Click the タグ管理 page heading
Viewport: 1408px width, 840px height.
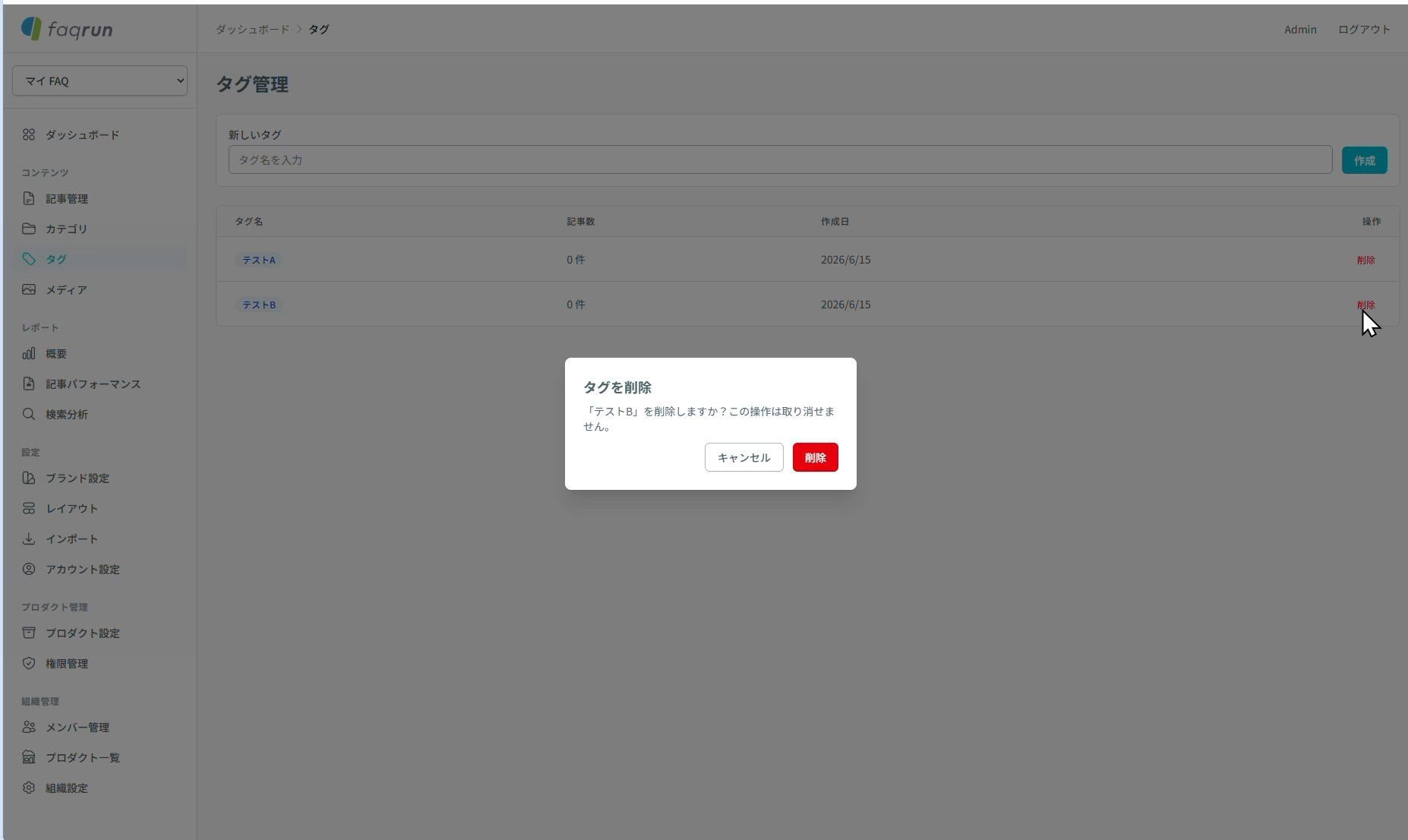point(252,84)
